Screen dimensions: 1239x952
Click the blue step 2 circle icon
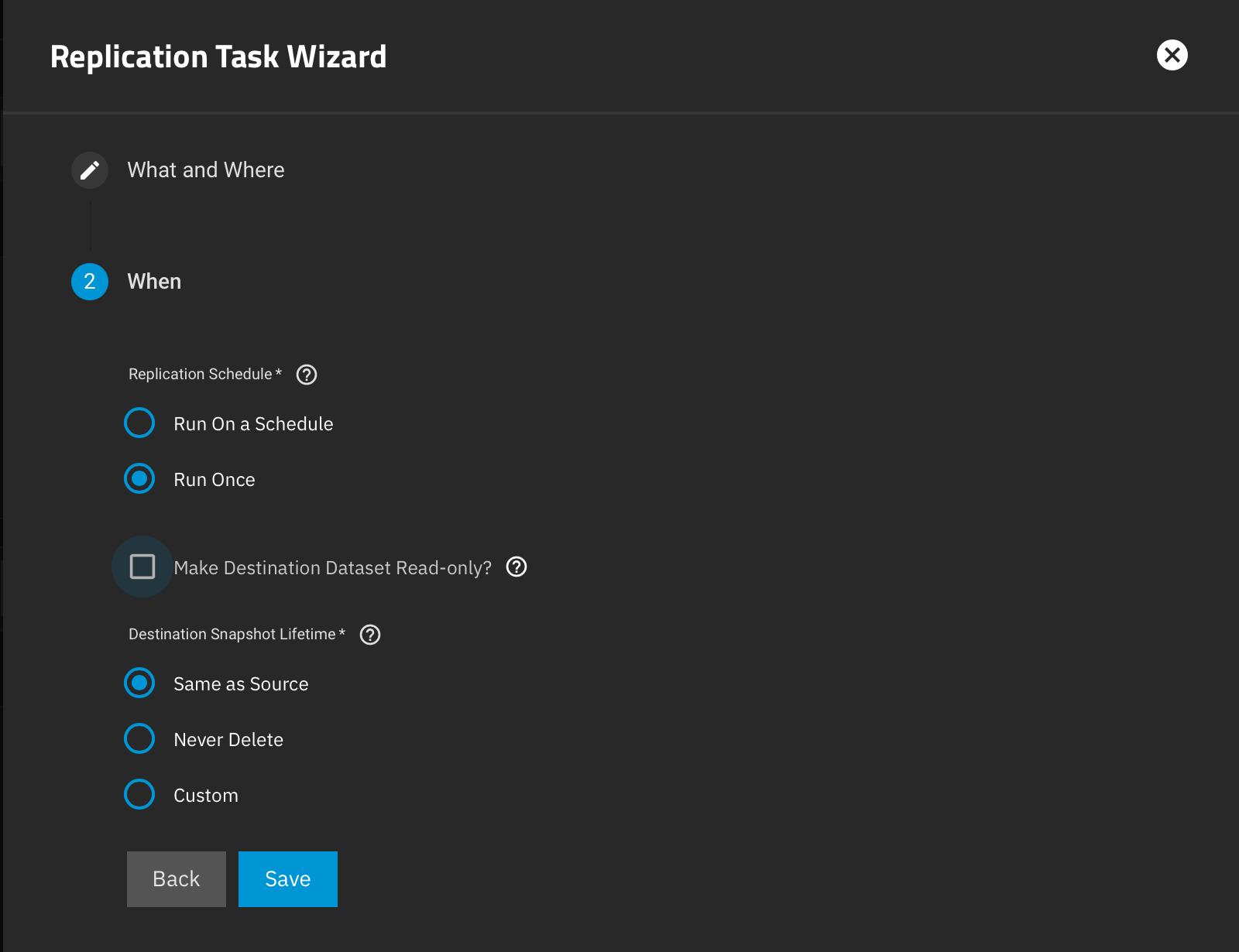pos(90,282)
